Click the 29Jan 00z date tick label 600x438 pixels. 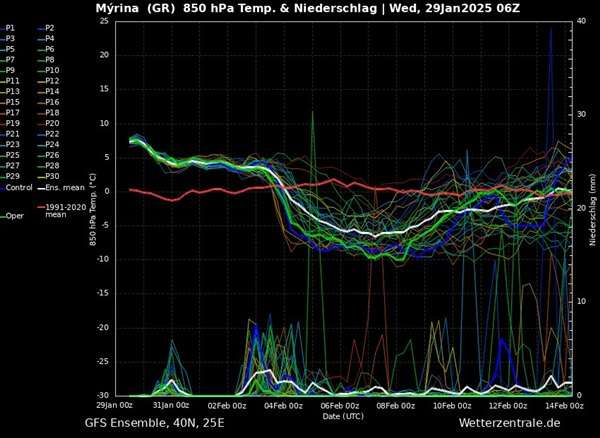click(x=115, y=405)
